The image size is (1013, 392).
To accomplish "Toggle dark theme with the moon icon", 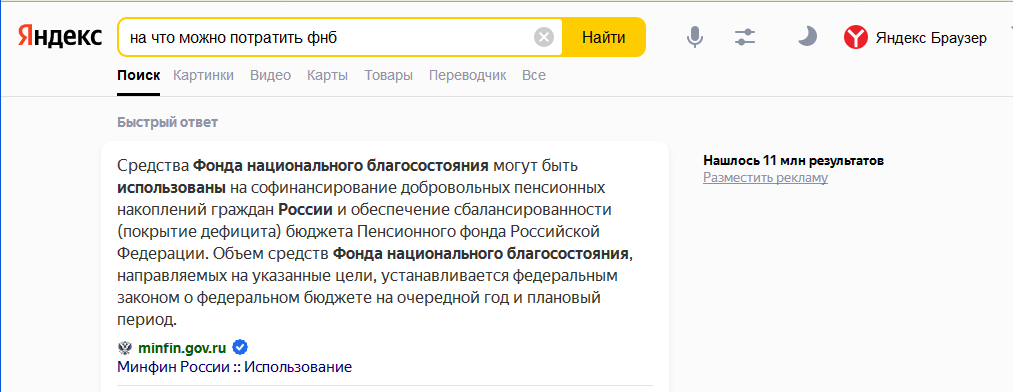I will click(807, 37).
